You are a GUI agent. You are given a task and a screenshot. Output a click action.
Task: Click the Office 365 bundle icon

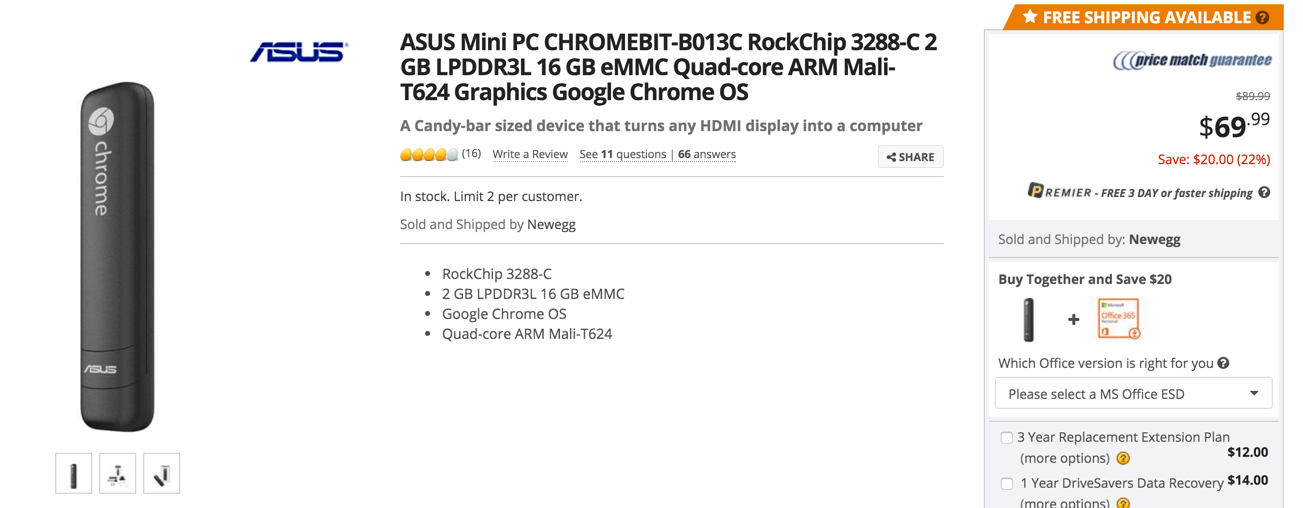pyautogui.click(x=1118, y=319)
